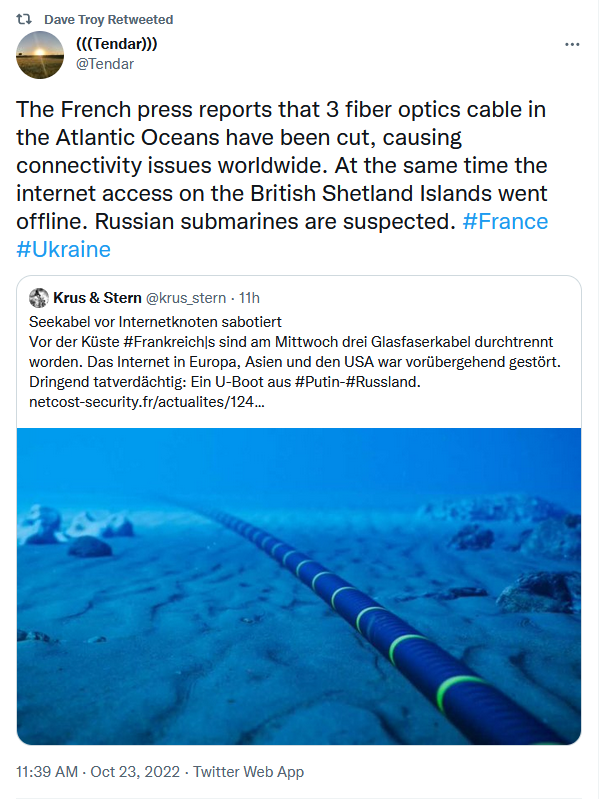Image resolution: width=610 pixels, height=799 pixels.
Task: Click Tendar's sunset profile avatar
Action: click(40, 55)
